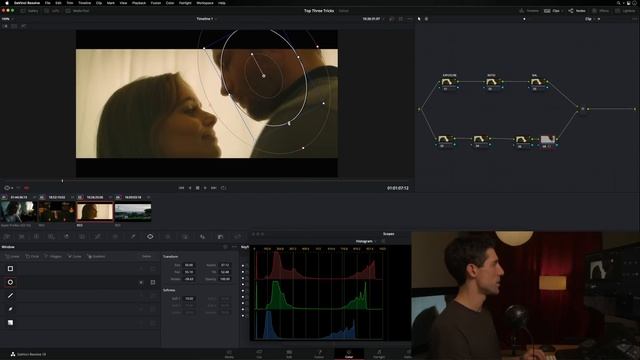
Task: Open the Magic Mask palette
Action: (x=185, y=237)
